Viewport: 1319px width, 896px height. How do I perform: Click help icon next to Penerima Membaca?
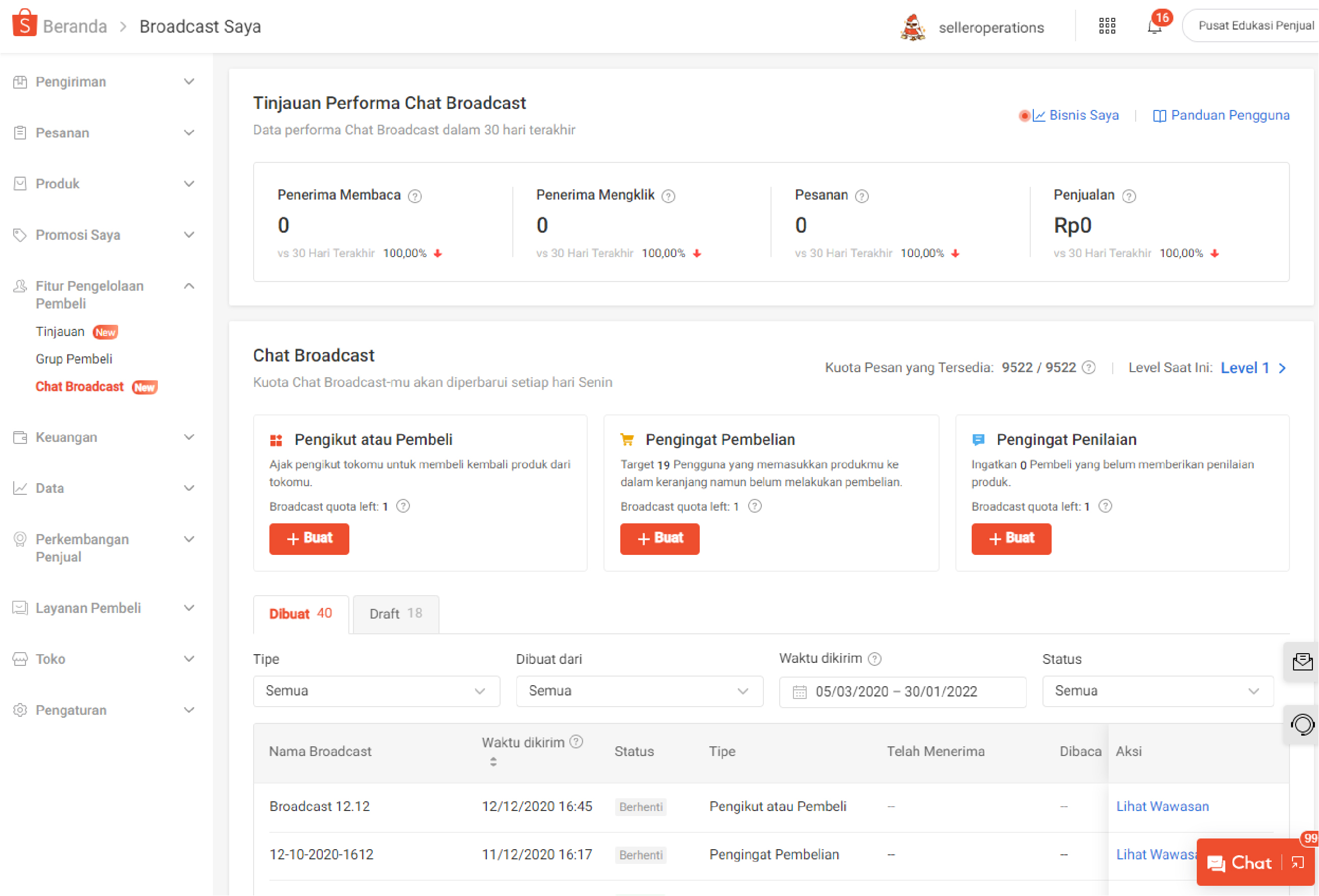415,197
